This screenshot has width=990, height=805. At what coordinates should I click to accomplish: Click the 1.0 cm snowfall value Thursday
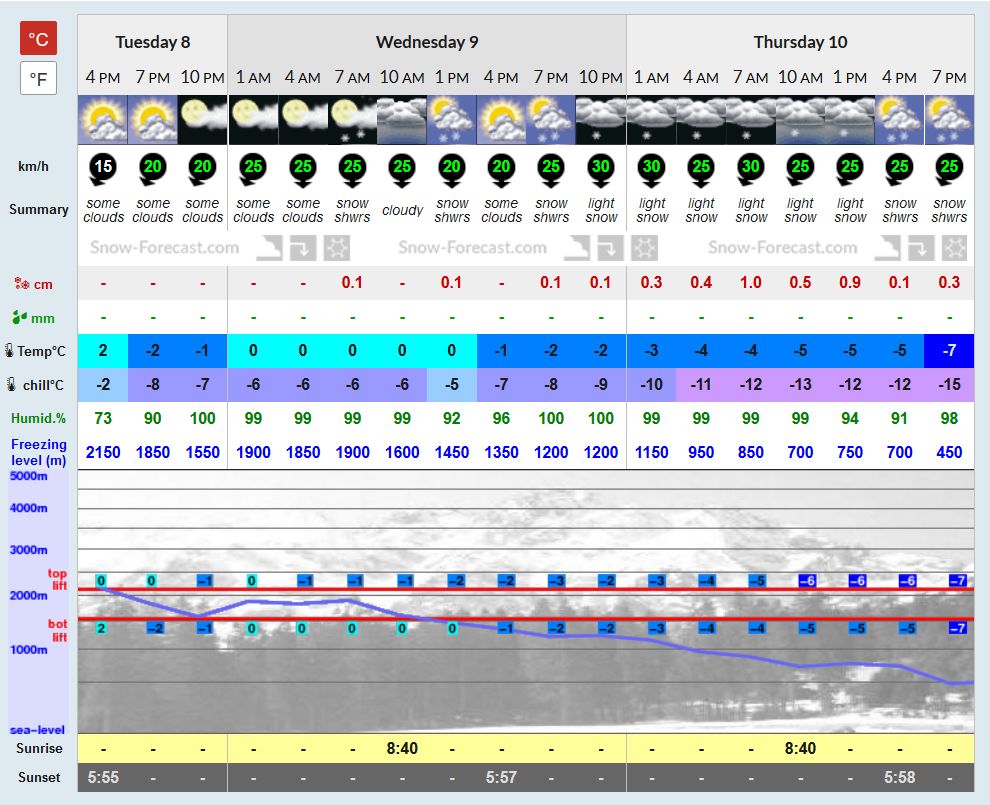(751, 283)
